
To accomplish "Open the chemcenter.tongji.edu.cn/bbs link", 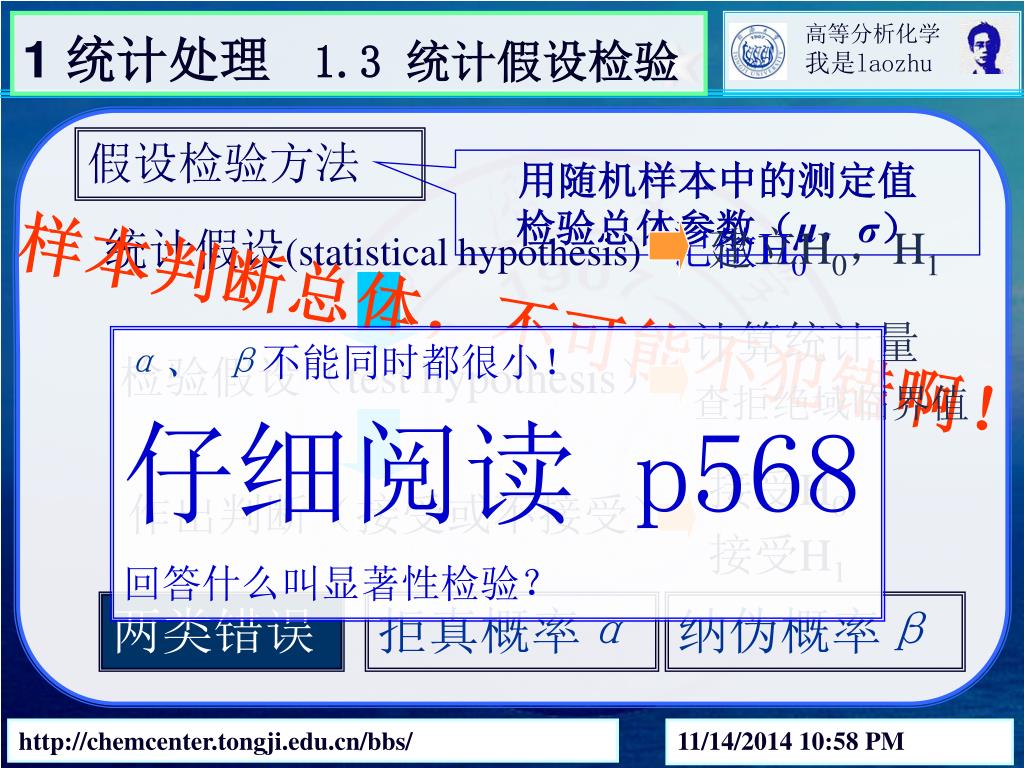I will click(216, 742).
